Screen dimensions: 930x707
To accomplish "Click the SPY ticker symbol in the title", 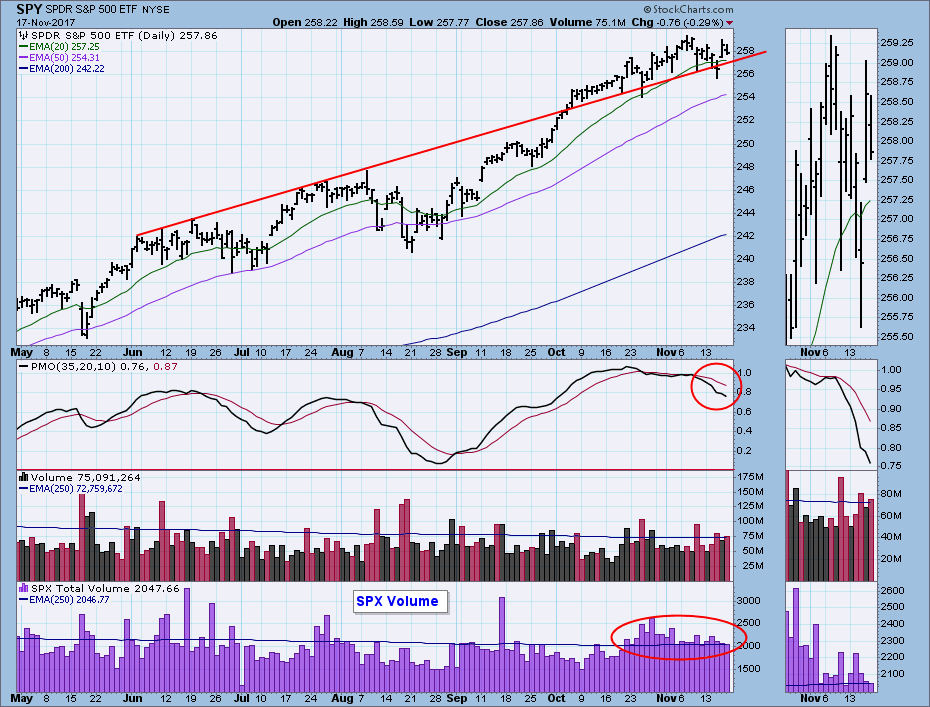I will [29, 9].
